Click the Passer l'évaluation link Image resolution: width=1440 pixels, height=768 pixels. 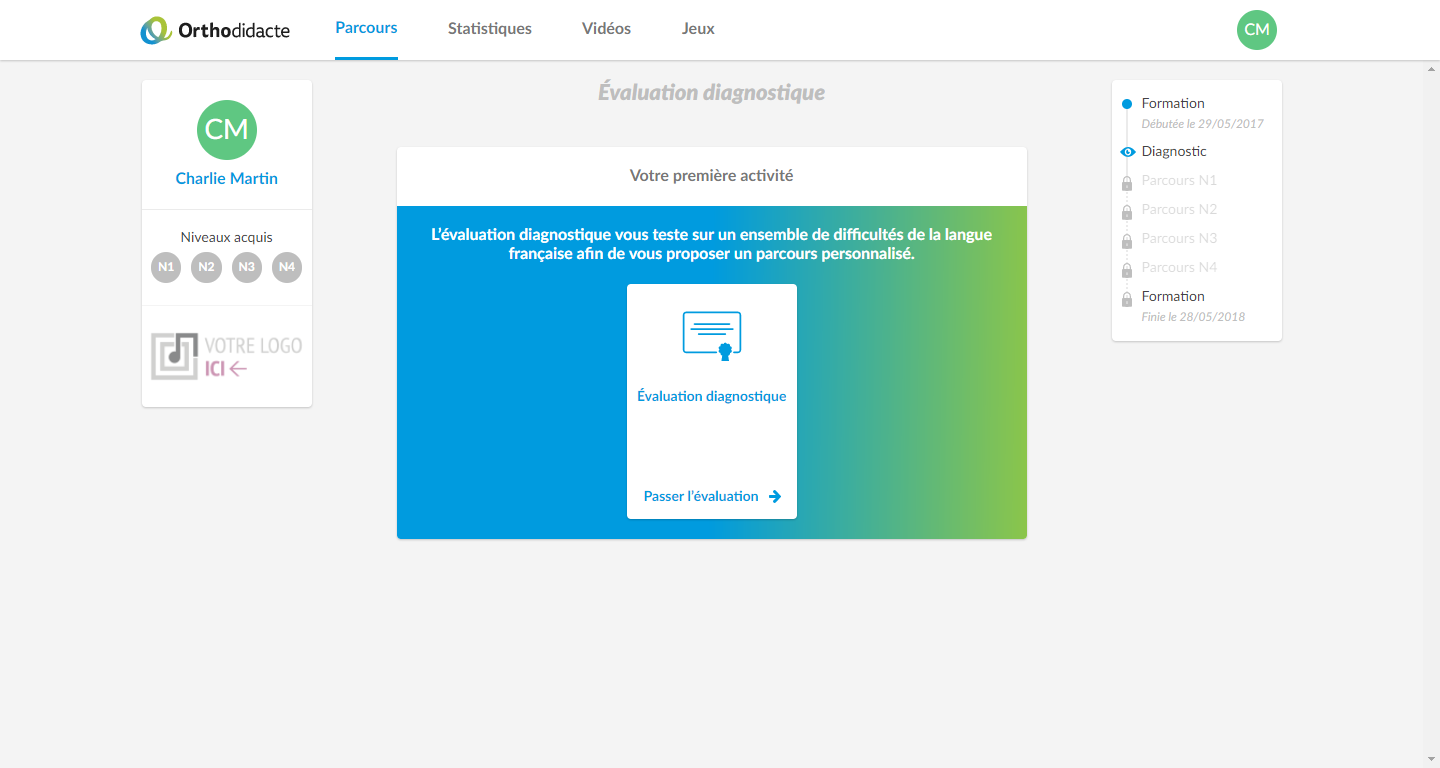701,497
